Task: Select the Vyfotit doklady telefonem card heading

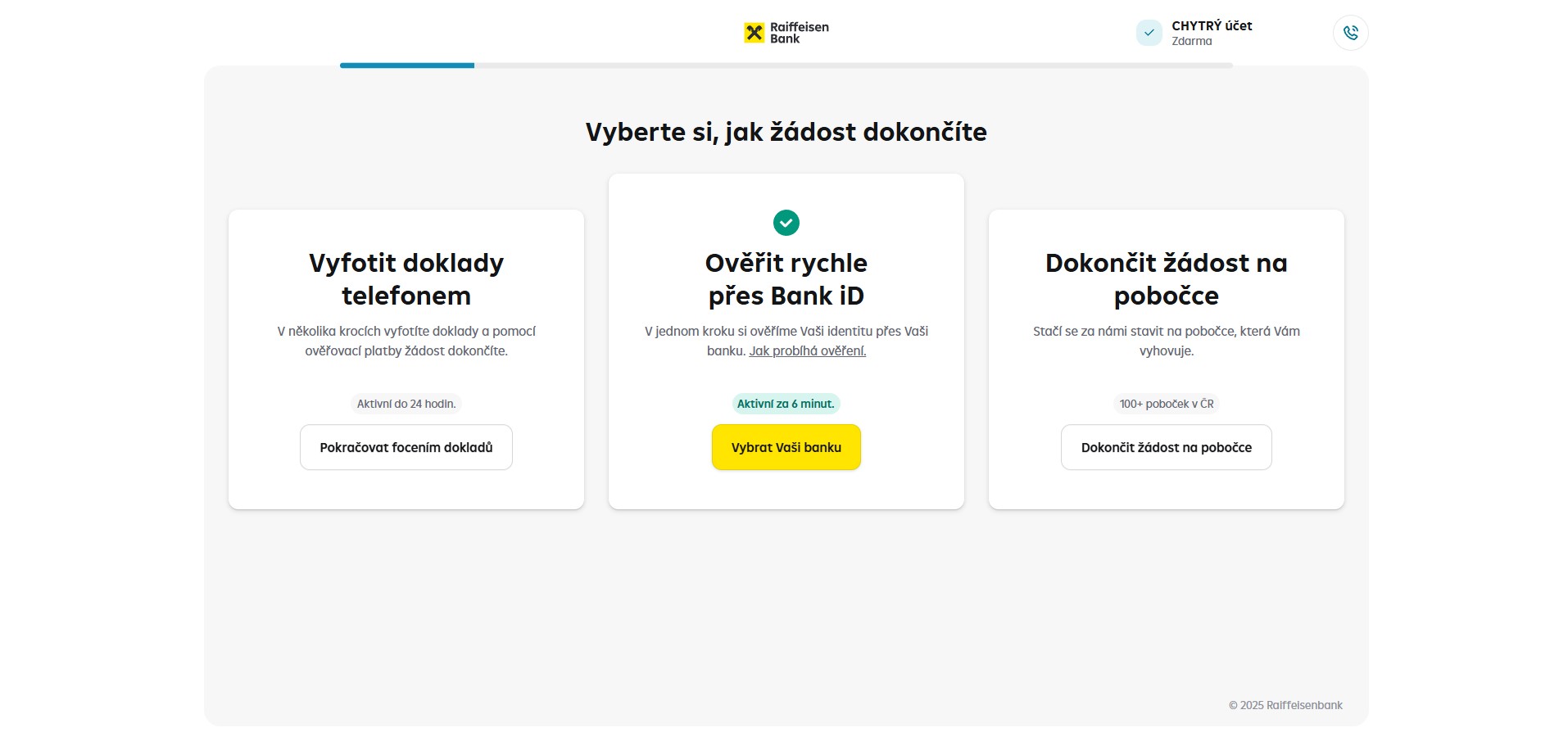Action: [406, 279]
